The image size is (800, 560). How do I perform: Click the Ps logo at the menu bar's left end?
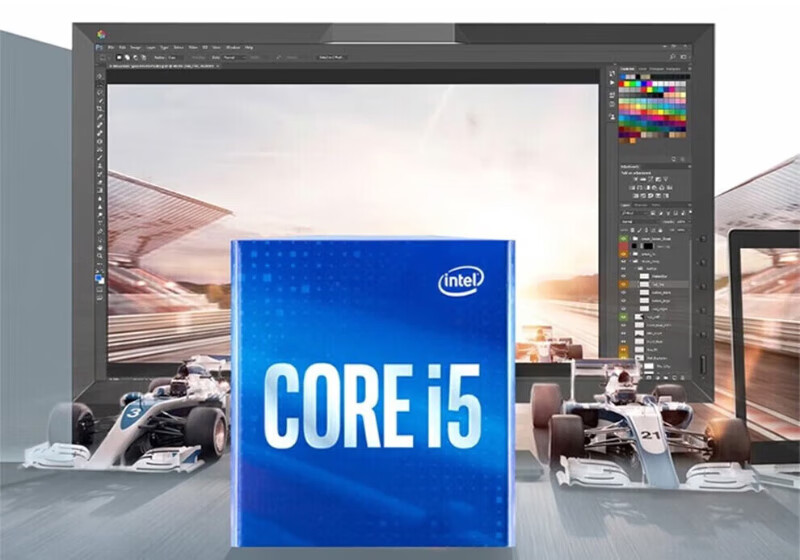coord(99,47)
